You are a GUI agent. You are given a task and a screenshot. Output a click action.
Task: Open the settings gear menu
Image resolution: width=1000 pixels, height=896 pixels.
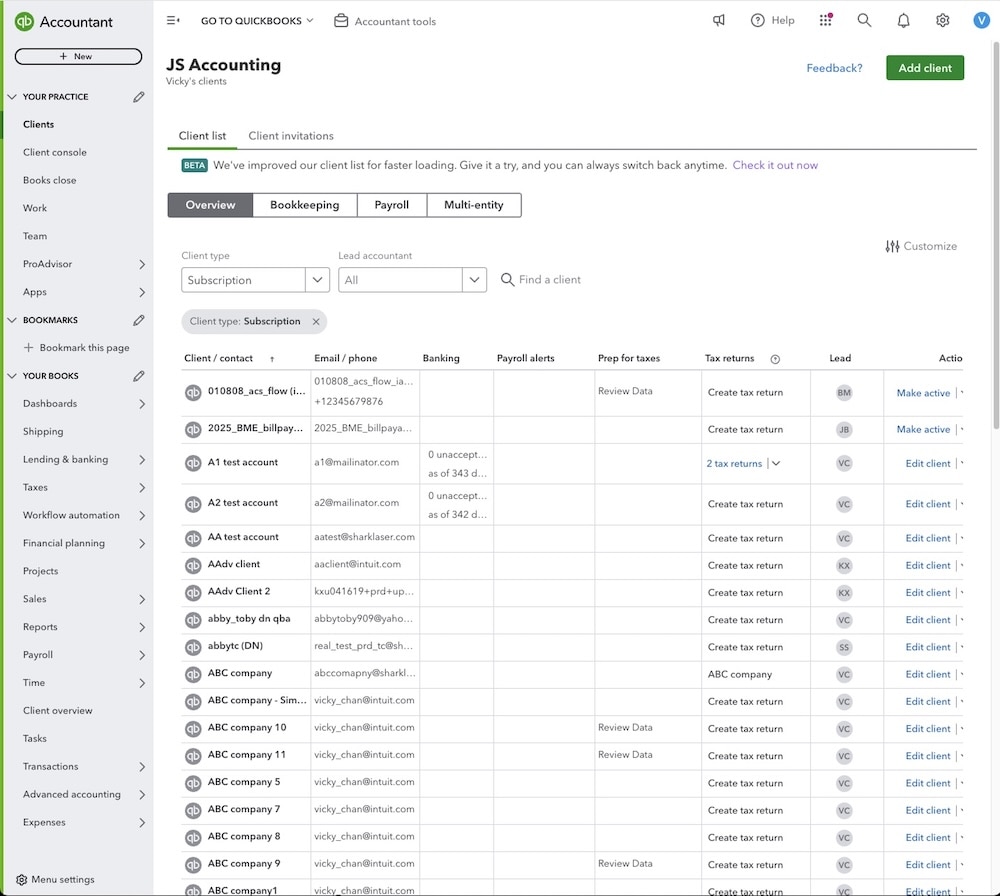coord(941,19)
